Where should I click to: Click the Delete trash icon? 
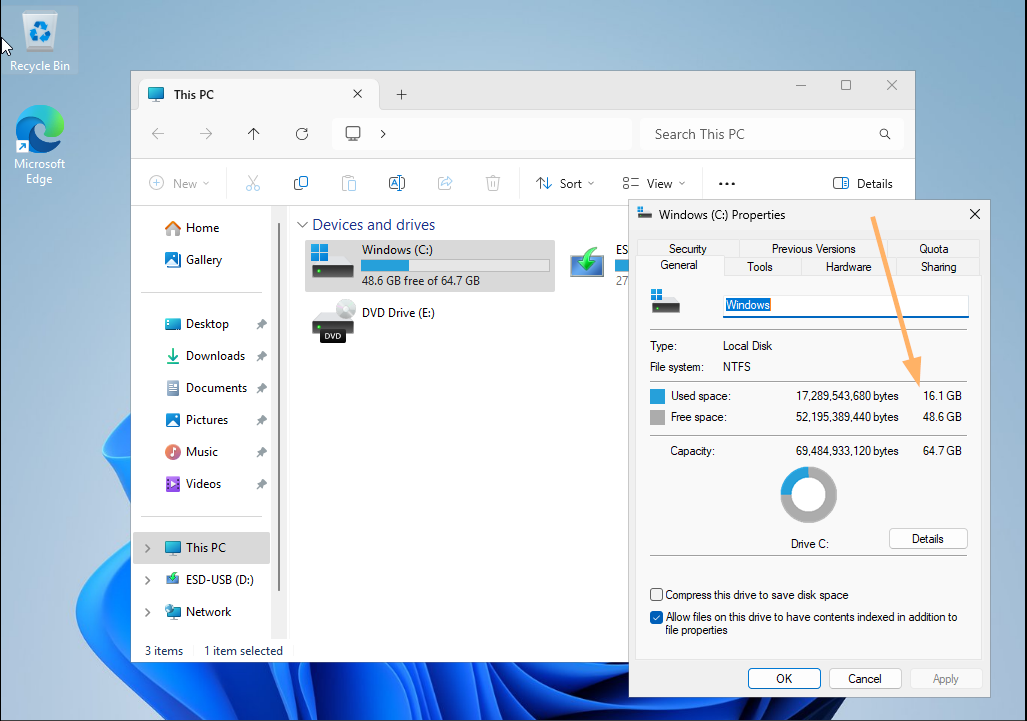(493, 183)
